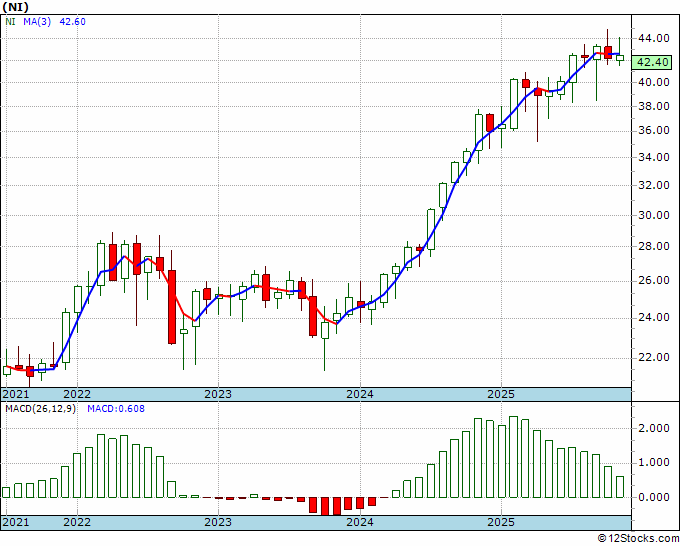Click the 28.00 price axis label
Screen dimensions: 680x546
pos(653,246)
